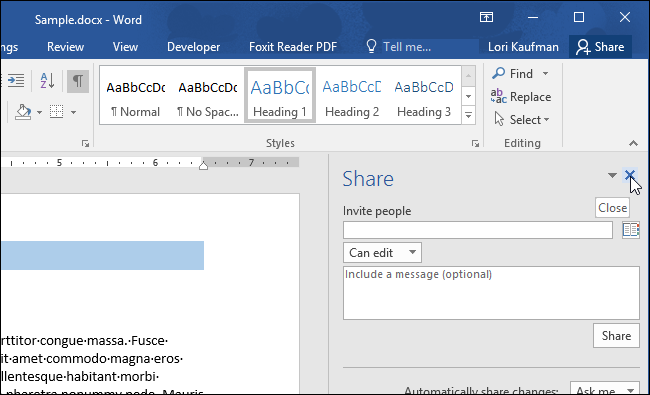Apply the Normal style
This screenshot has width=650, height=395.
click(136, 96)
